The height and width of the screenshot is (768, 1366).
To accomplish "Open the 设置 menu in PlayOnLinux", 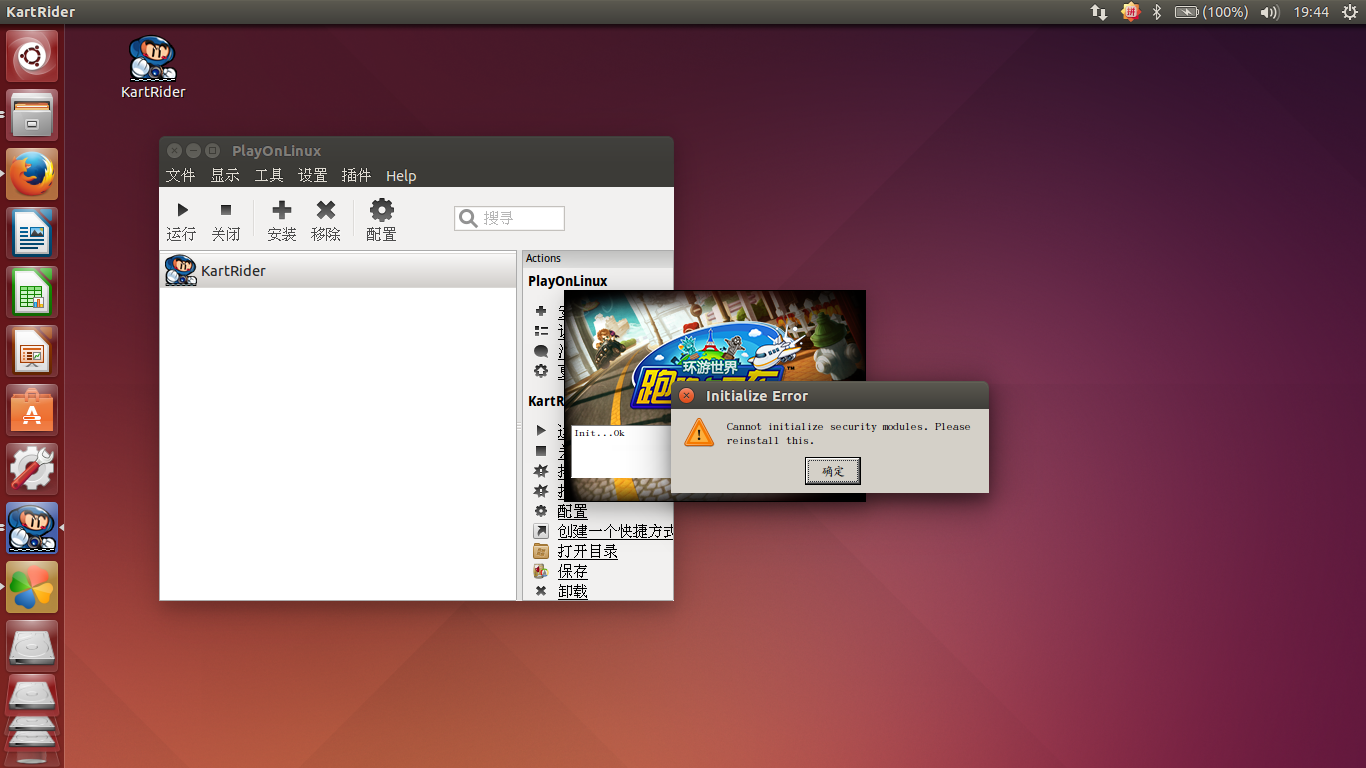I will click(x=313, y=176).
